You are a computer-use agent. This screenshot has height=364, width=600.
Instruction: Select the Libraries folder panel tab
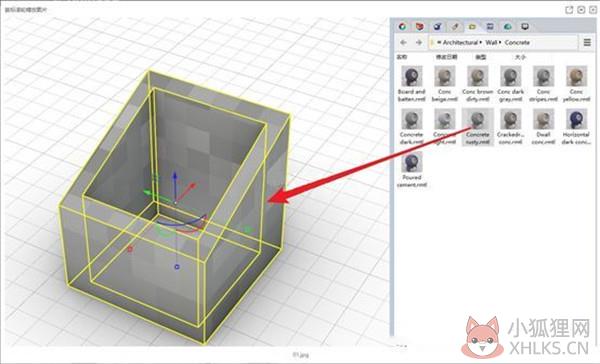coord(472,26)
